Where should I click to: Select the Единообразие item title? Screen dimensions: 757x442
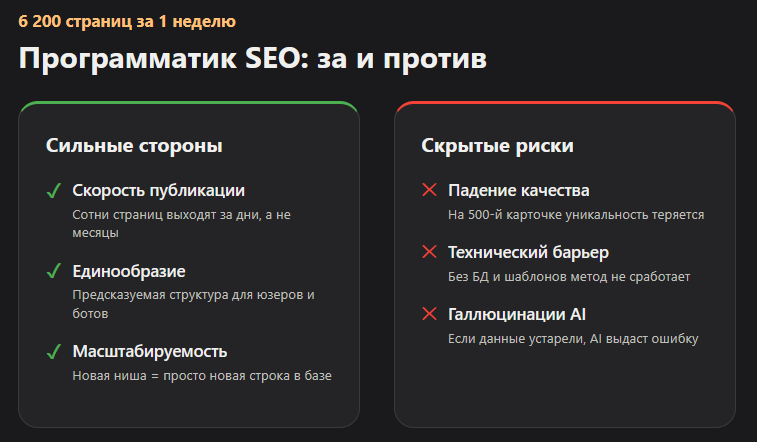[129, 271]
